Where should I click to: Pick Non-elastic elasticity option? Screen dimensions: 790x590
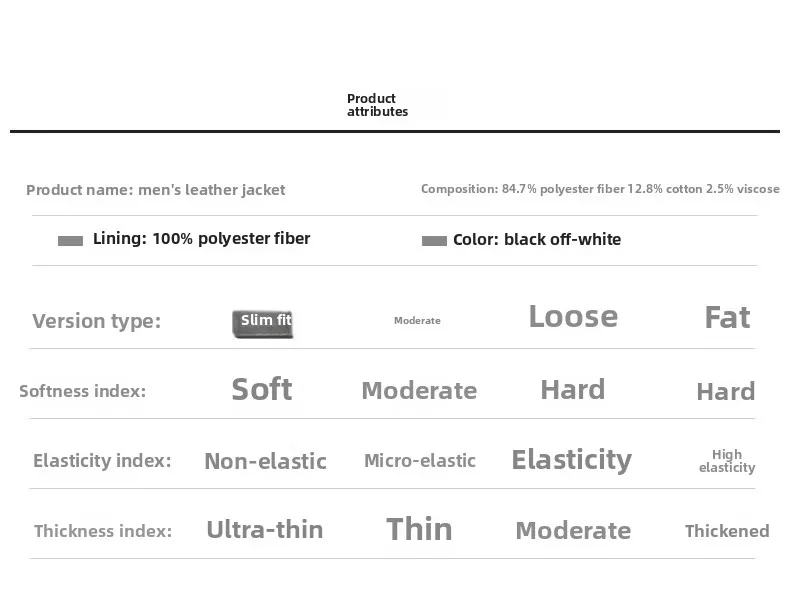coord(265,461)
